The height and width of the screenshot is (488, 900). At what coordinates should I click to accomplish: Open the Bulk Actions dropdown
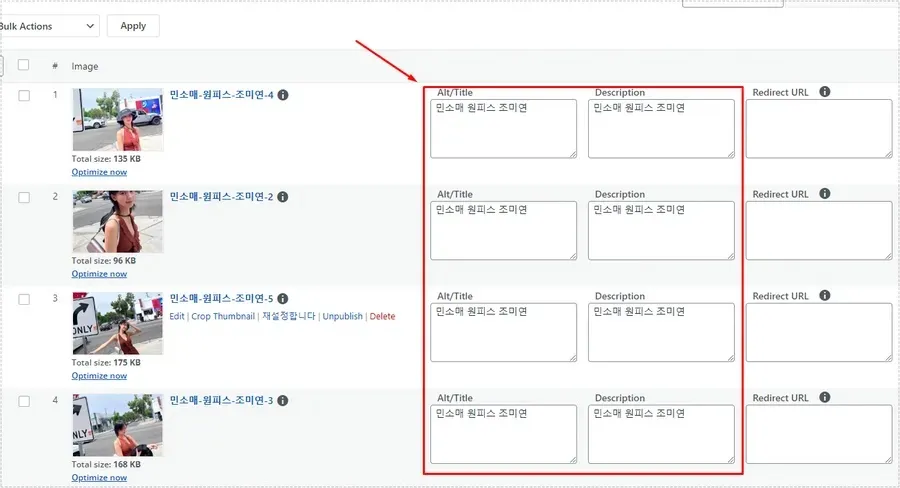point(49,26)
